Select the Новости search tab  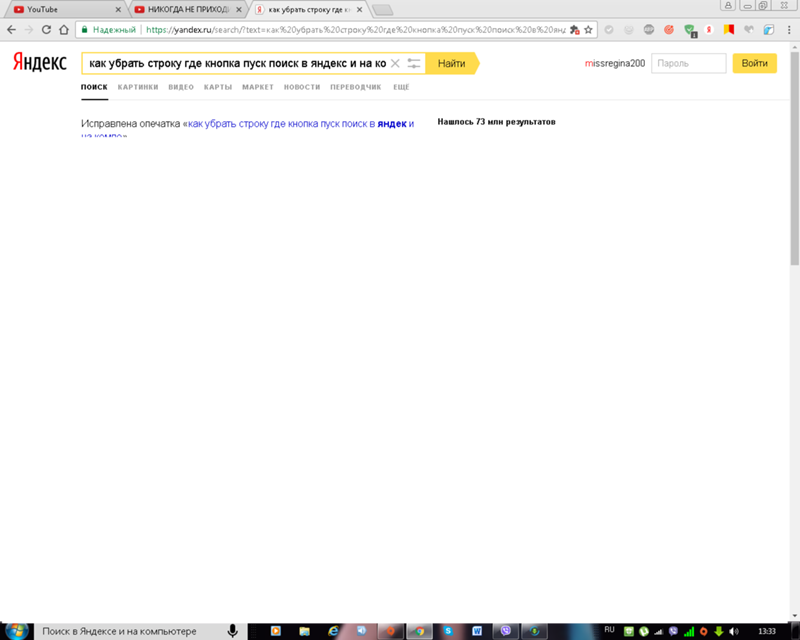pos(302,87)
